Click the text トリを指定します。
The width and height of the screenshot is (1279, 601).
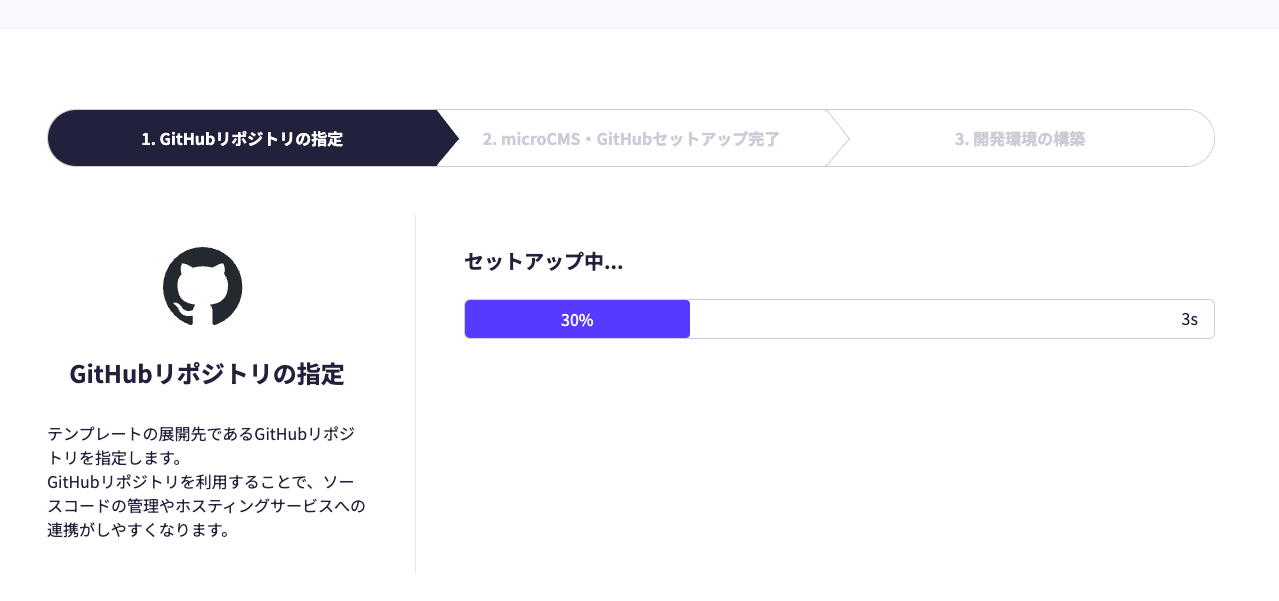(114, 458)
